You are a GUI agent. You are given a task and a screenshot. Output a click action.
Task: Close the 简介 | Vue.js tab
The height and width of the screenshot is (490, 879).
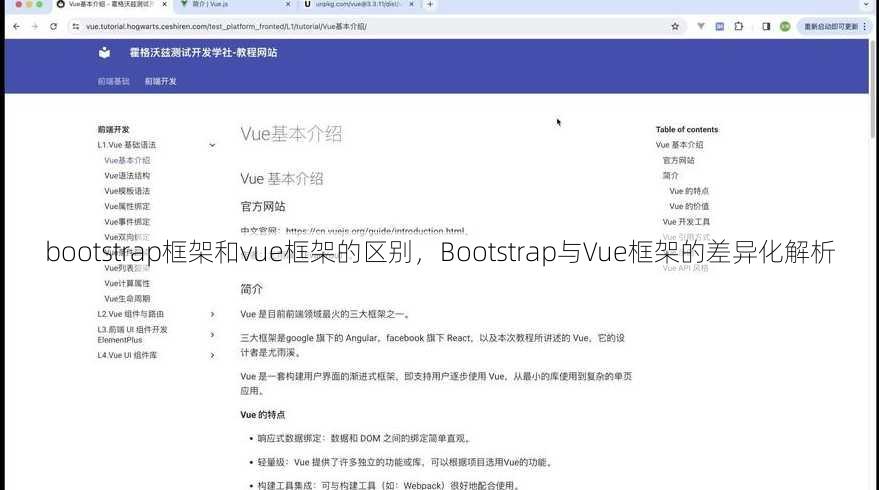pos(288,4)
